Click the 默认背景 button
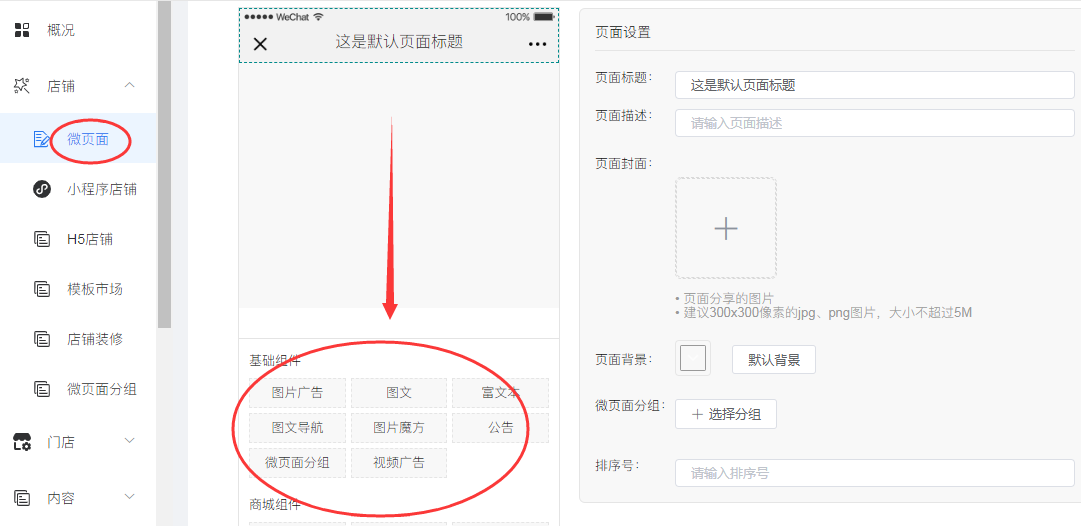Viewport: 1081px width, 526px height. point(774,360)
